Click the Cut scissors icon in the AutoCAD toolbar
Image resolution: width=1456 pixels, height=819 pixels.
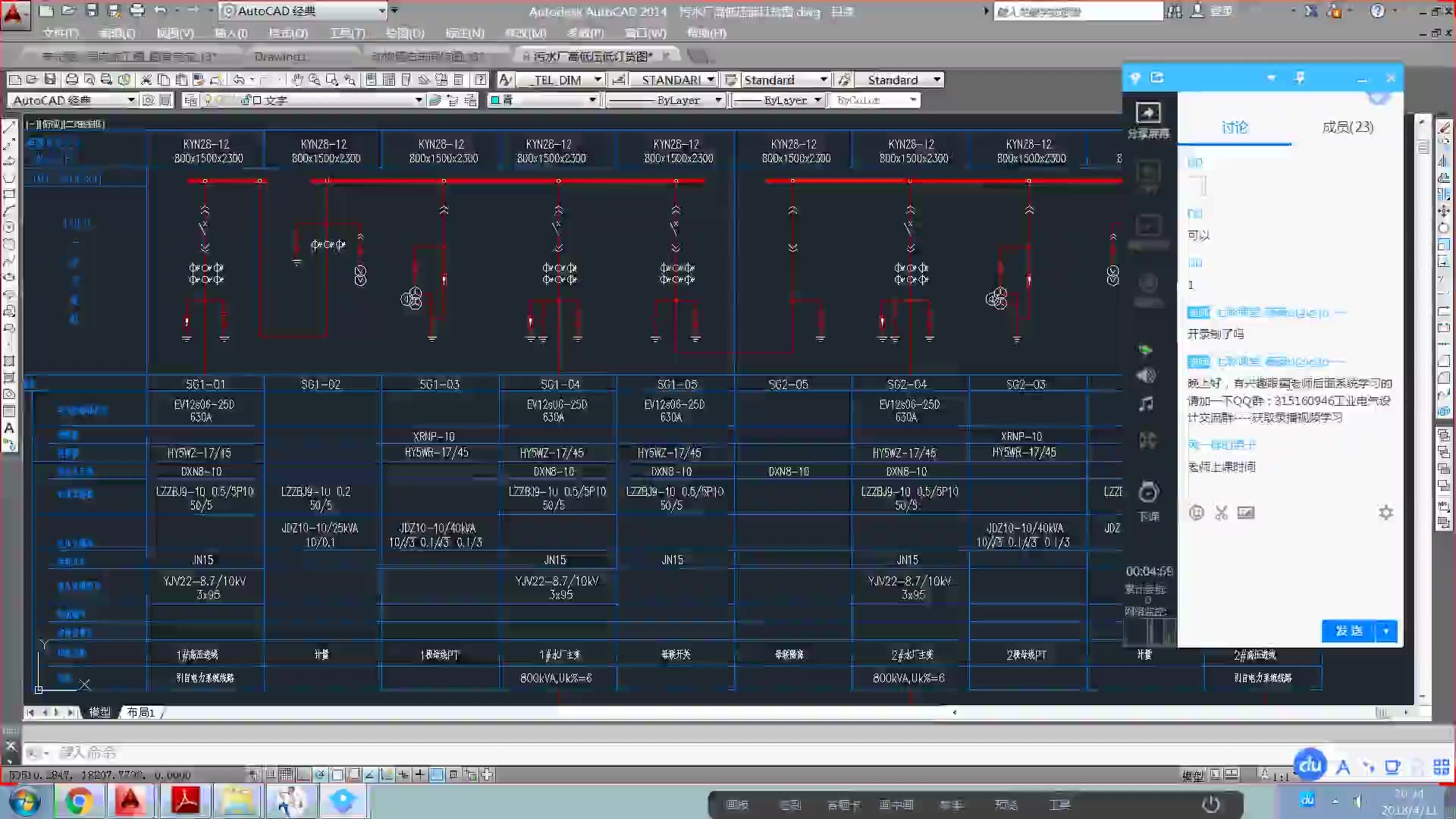pyautogui.click(x=146, y=80)
